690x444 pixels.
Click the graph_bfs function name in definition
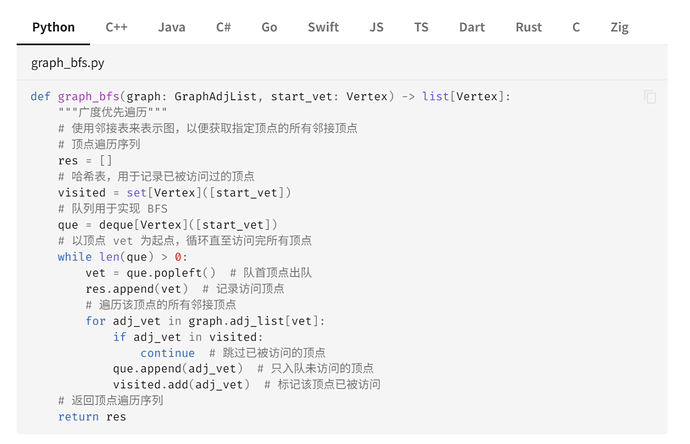(x=89, y=97)
